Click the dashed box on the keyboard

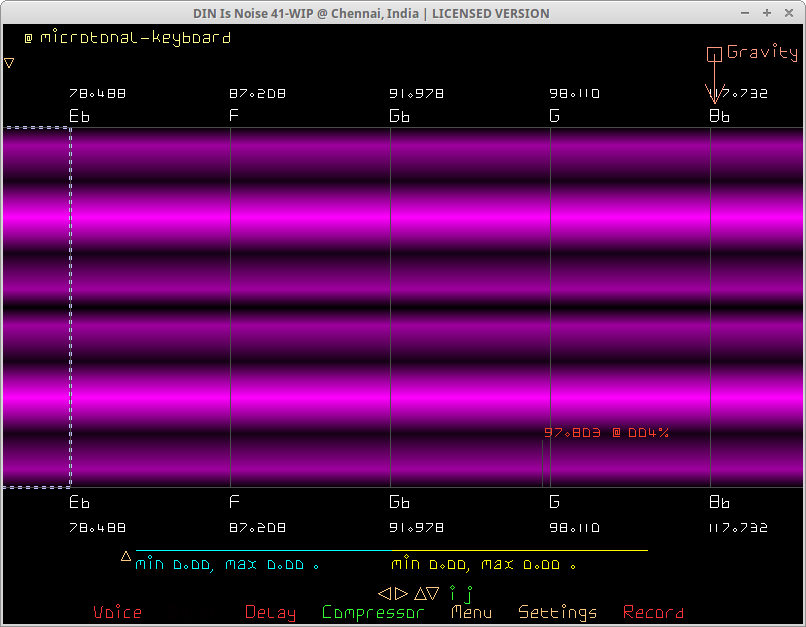click(36, 307)
